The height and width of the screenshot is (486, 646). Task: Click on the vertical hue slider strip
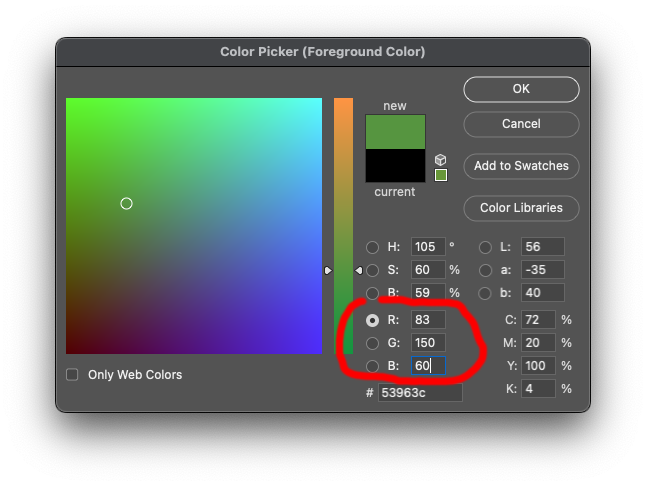pyautogui.click(x=343, y=200)
